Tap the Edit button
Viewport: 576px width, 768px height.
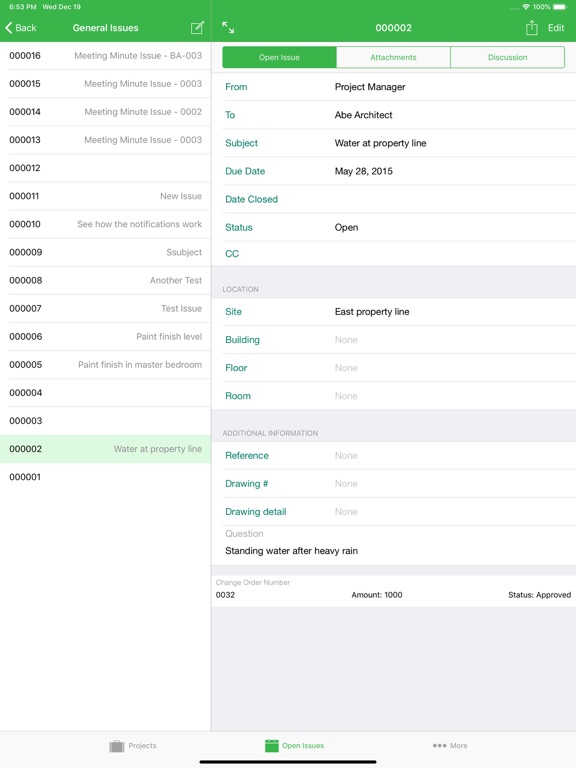coord(556,28)
